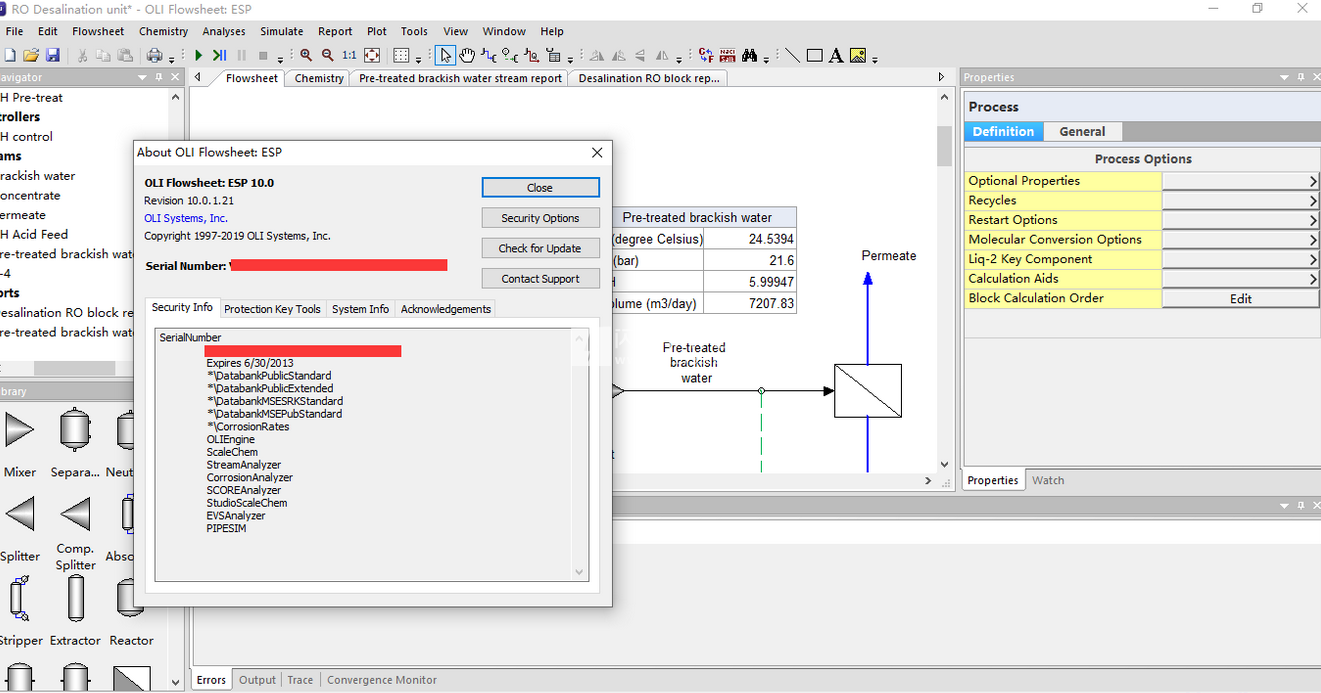The width and height of the screenshot is (1321, 693).
Task: Click the Contact Support button
Action: coord(540,279)
